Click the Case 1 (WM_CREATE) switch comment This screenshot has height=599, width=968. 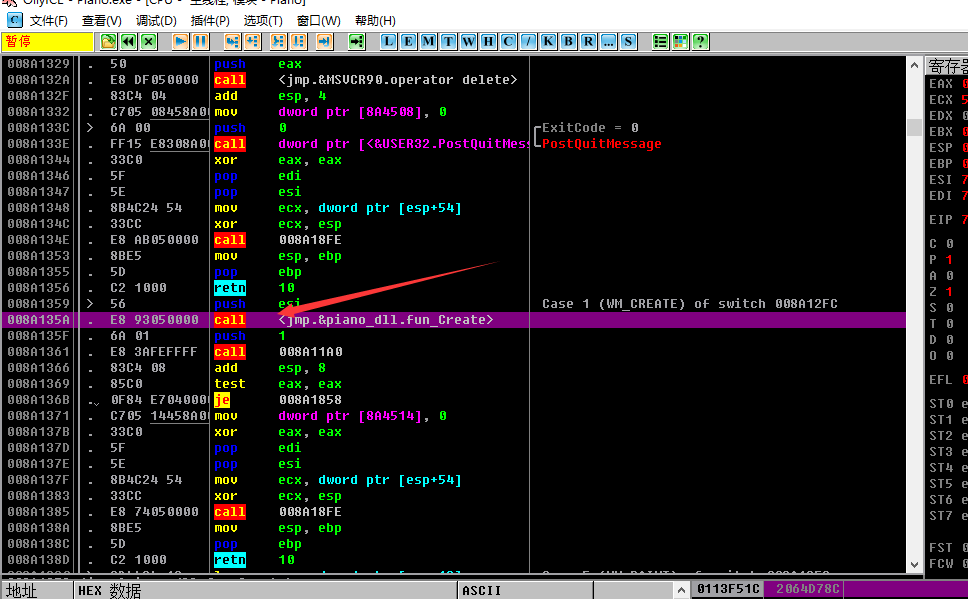click(x=690, y=304)
